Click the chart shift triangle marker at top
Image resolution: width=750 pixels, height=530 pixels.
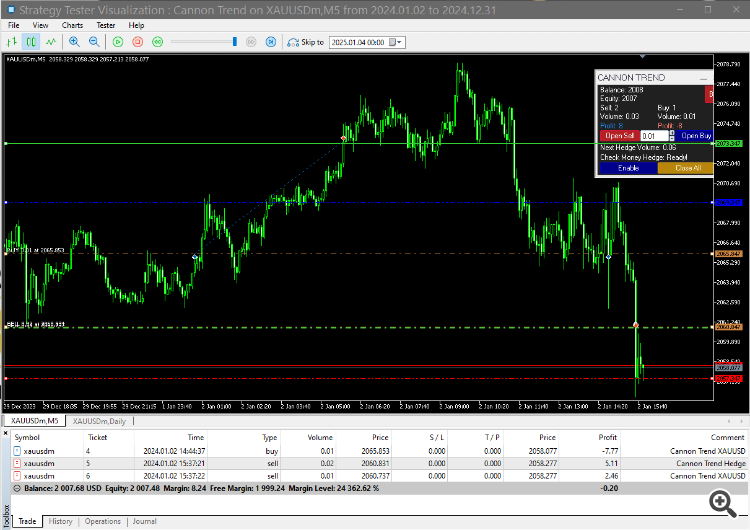click(642, 56)
